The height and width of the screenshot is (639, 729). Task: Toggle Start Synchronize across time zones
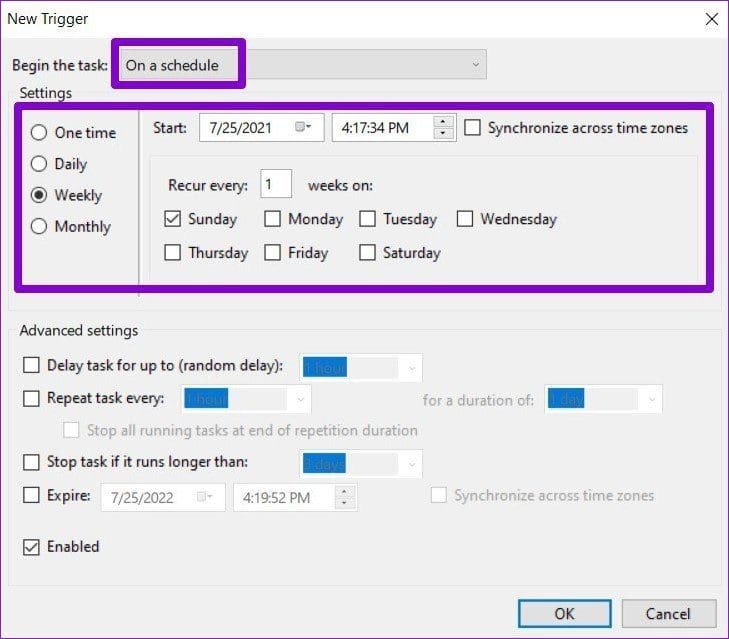(x=472, y=127)
